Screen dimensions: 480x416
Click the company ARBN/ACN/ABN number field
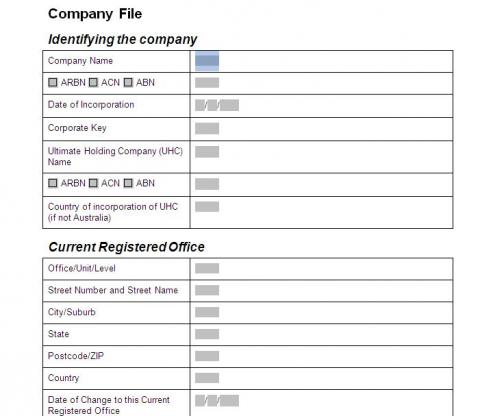[x=207, y=83]
